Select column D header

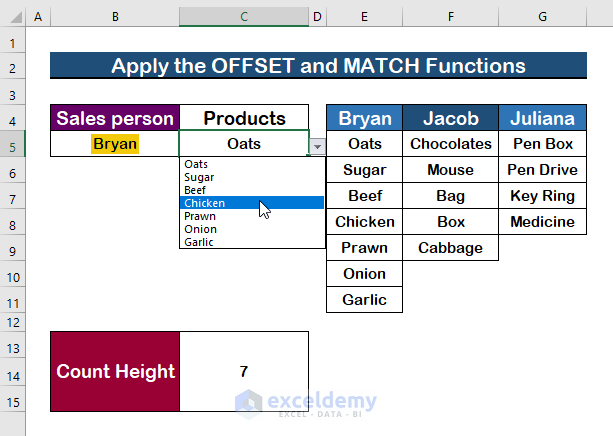pyautogui.click(x=317, y=17)
